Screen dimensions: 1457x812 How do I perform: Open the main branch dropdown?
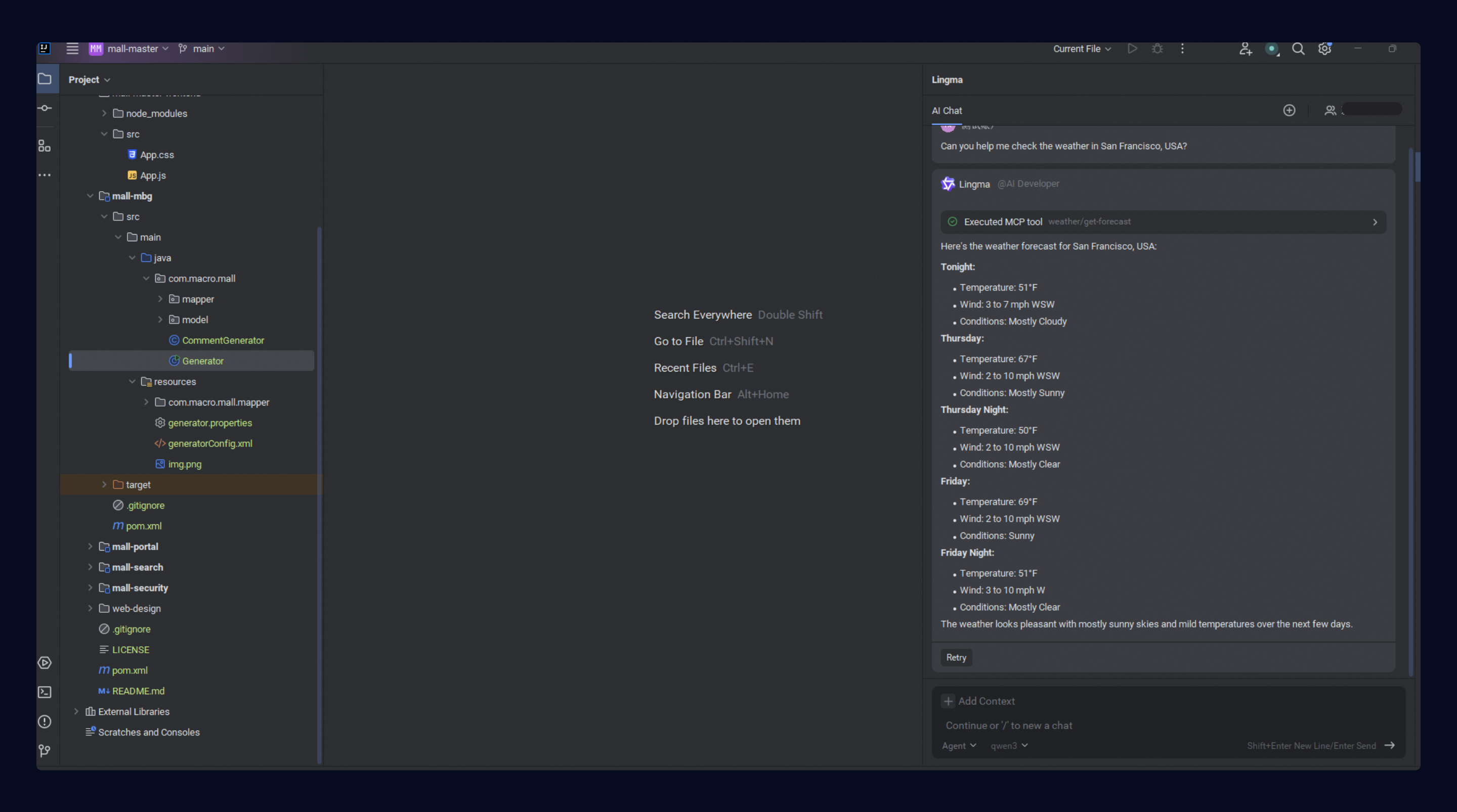[x=202, y=49]
